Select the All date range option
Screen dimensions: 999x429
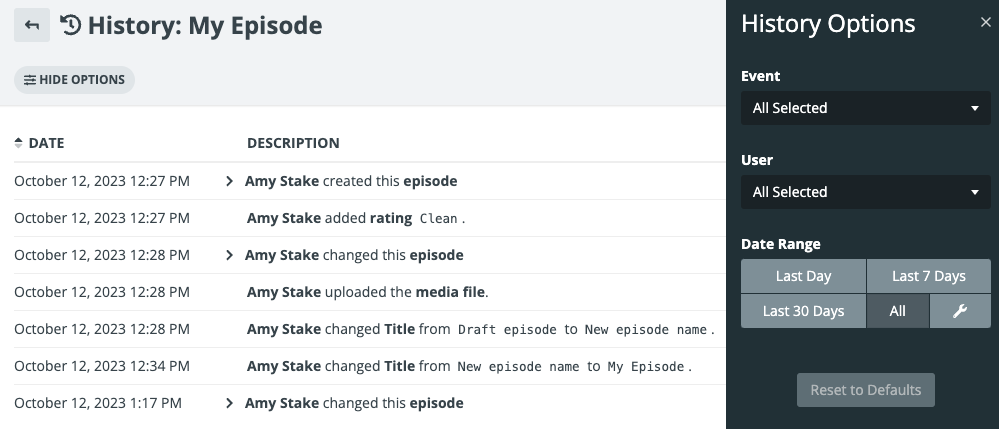897,311
